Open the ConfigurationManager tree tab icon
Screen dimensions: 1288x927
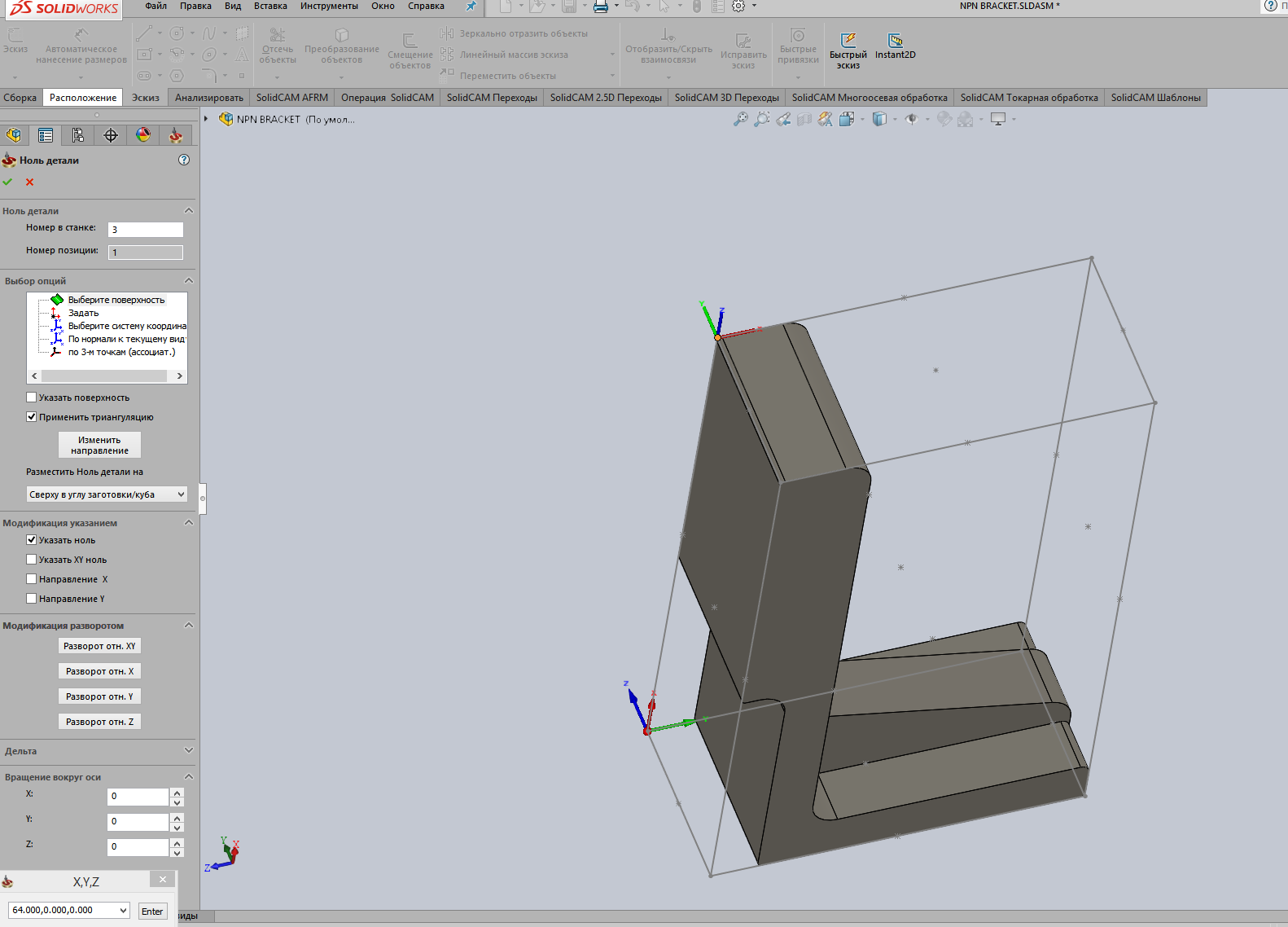pyautogui.click(x=78, y=135)
